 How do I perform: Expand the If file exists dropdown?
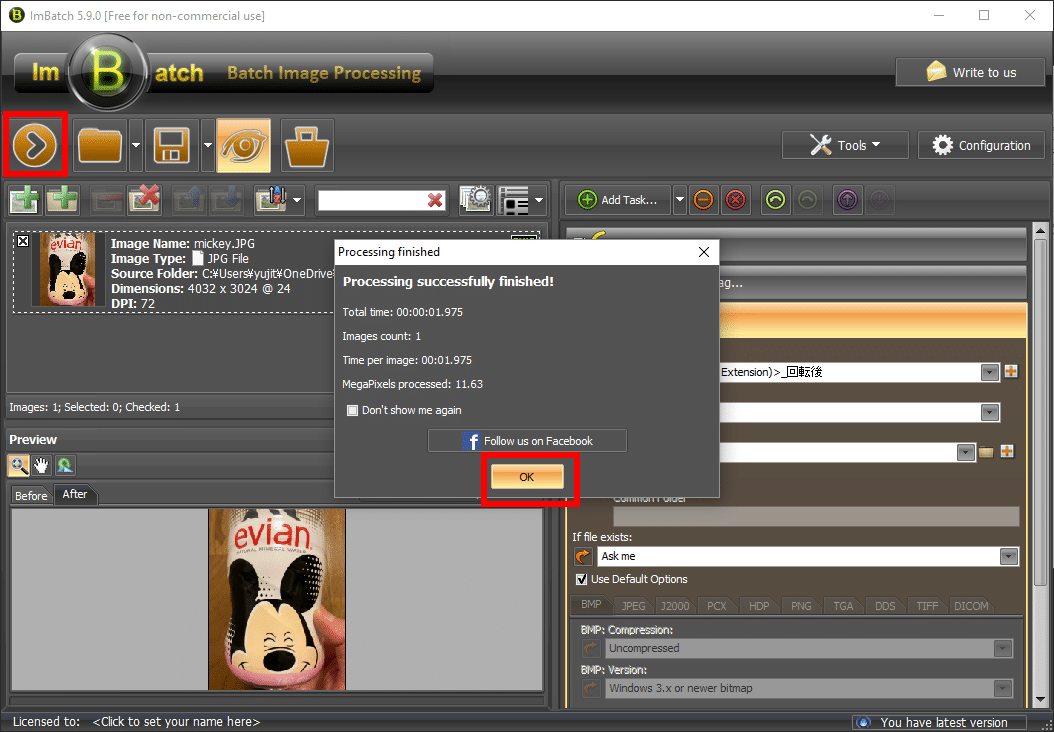tap(1008, 557)
